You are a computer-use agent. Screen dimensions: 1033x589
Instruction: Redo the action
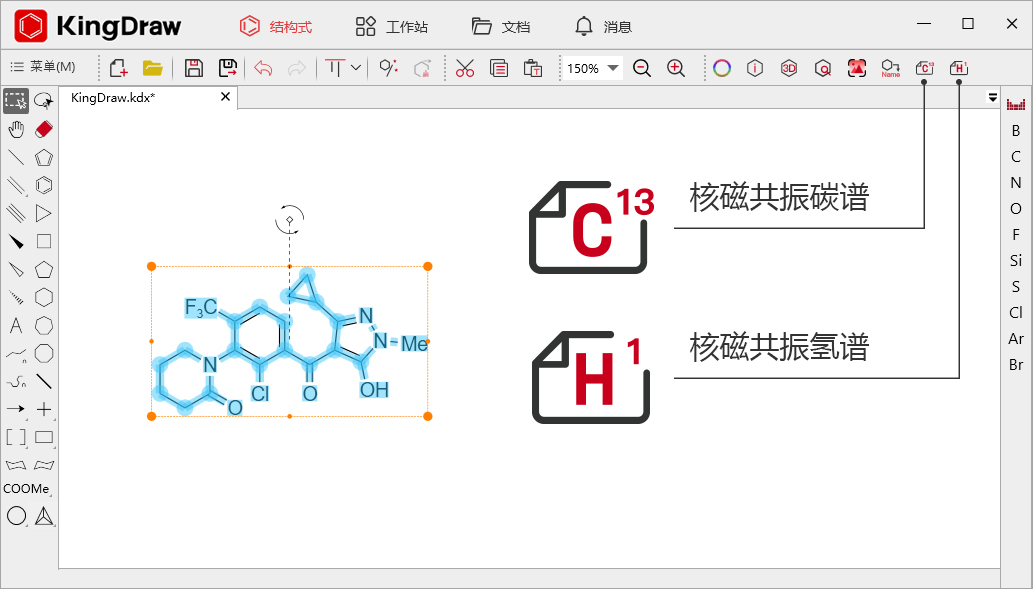pyautogui.click(x=297, y=68)
